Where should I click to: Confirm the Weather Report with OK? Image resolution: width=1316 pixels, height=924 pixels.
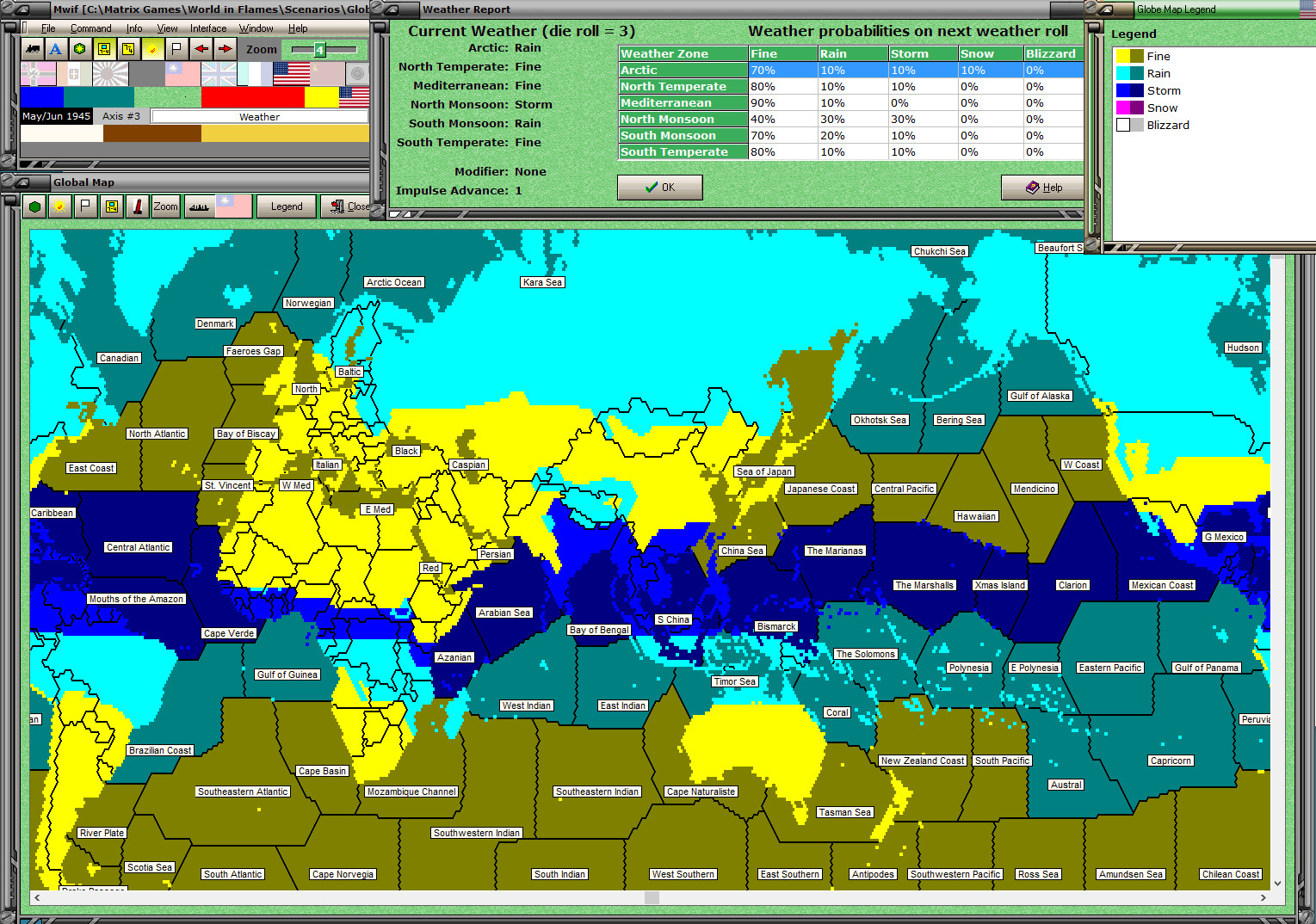point(660,188)
